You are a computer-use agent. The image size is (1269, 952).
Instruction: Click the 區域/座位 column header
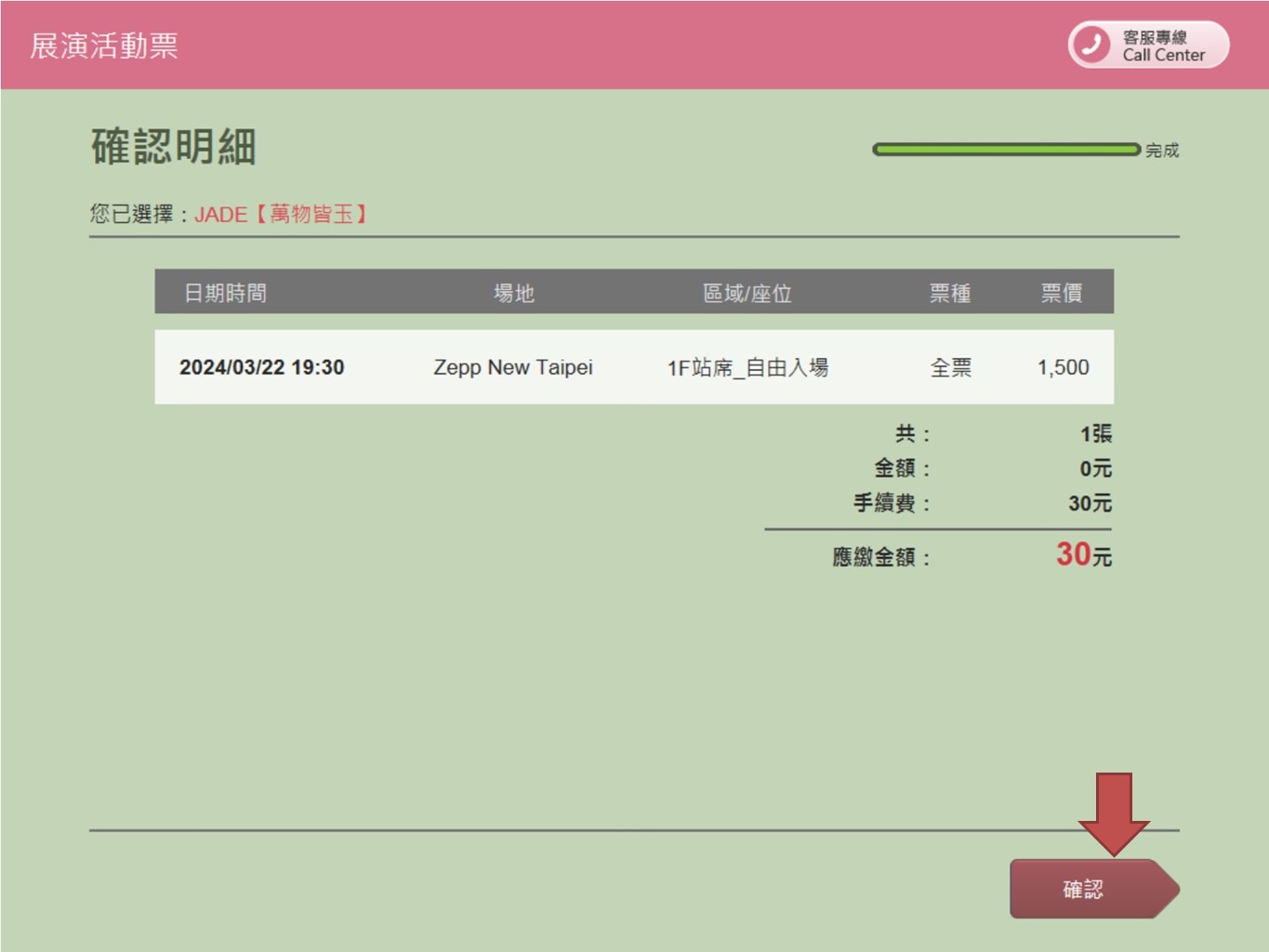point(747,293)
